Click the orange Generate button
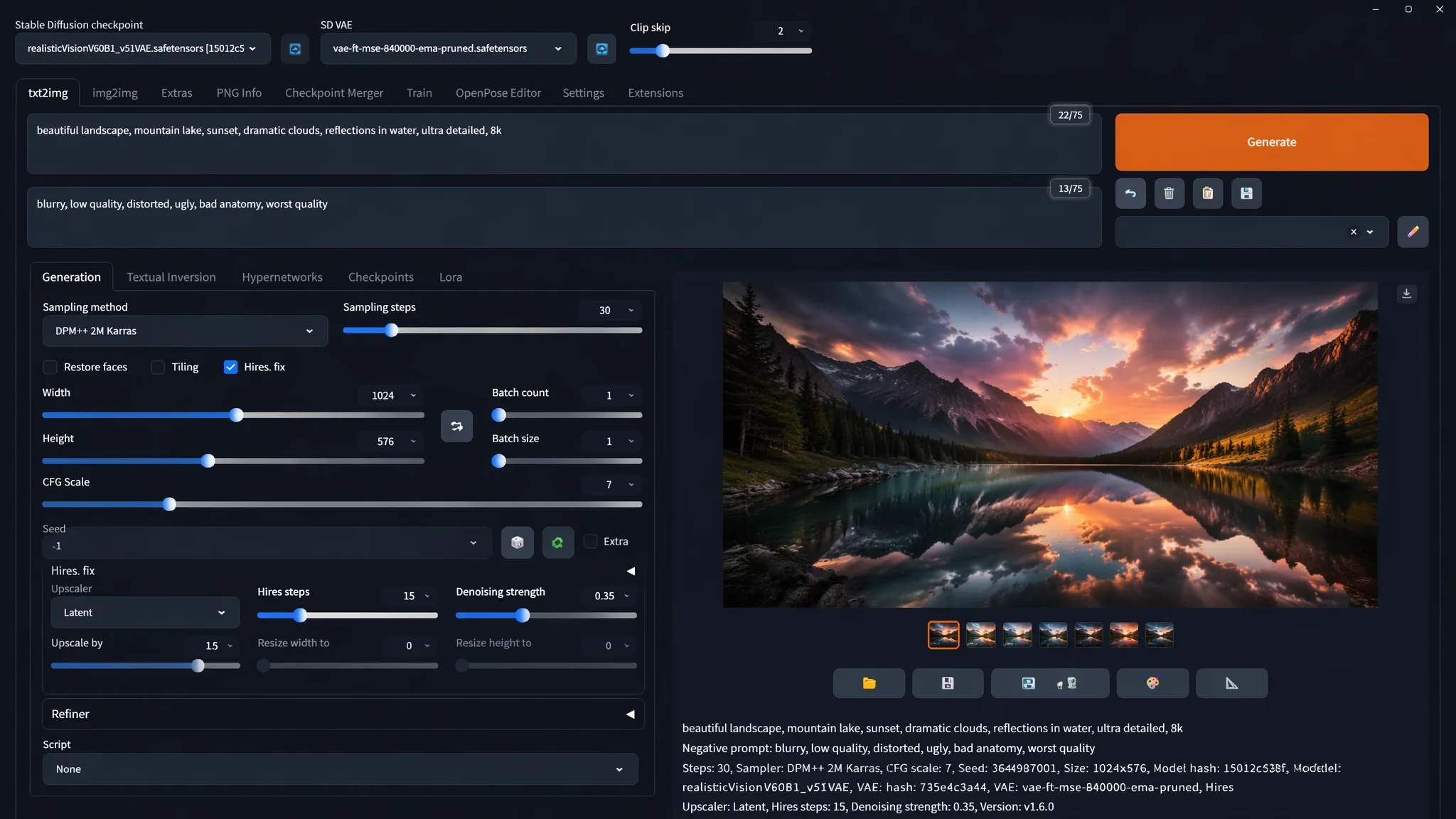1456x819 pixels. [x=1271, y=142]
